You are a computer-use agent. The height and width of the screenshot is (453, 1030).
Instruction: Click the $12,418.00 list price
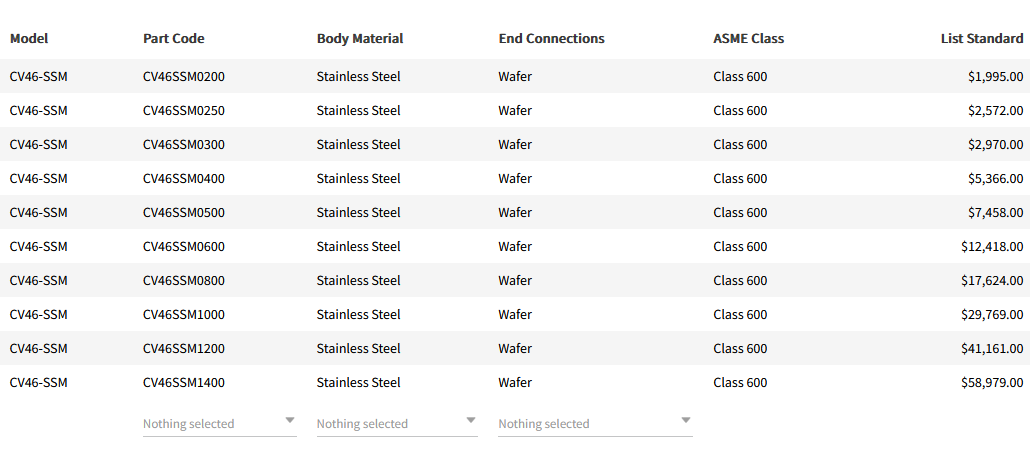pyautogui.click(x=992, y=247)
